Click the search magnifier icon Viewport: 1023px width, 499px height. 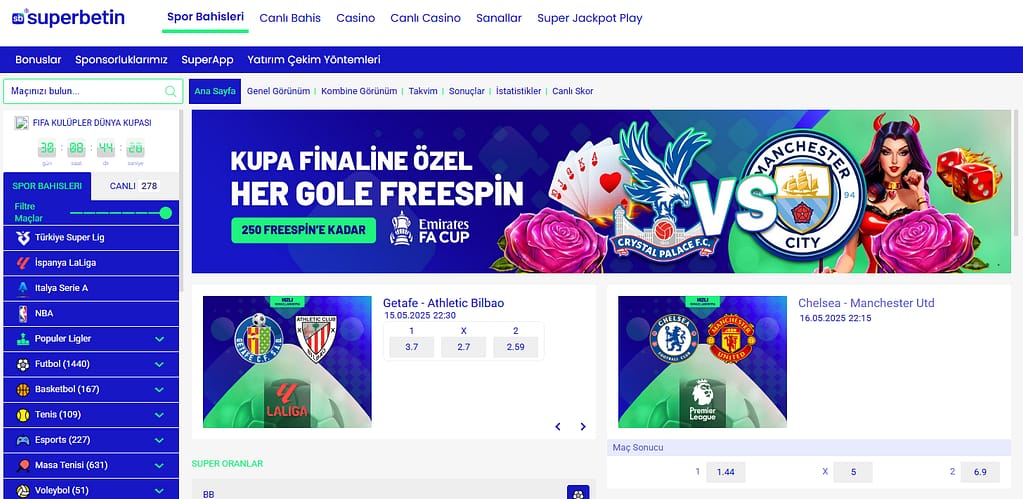pos(170,91)
